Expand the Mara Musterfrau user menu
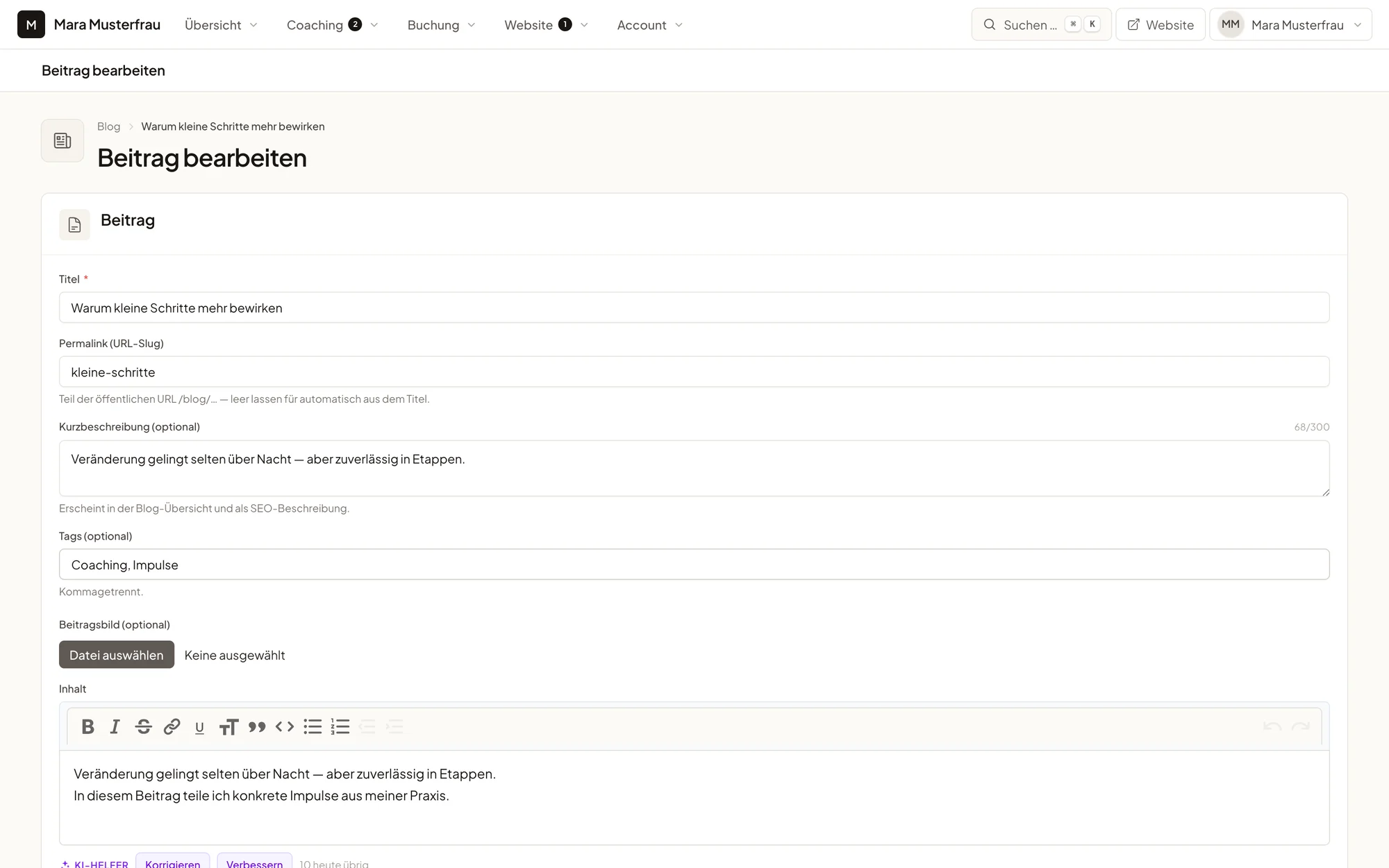This screenshot has height=868, width=1389. 1290,25
